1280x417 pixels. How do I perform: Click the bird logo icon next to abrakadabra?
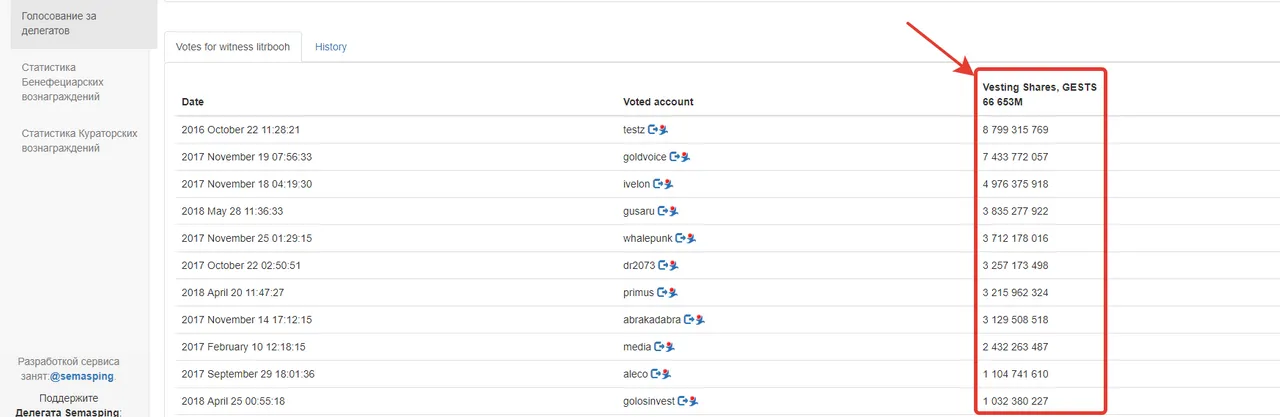[702, 320]
